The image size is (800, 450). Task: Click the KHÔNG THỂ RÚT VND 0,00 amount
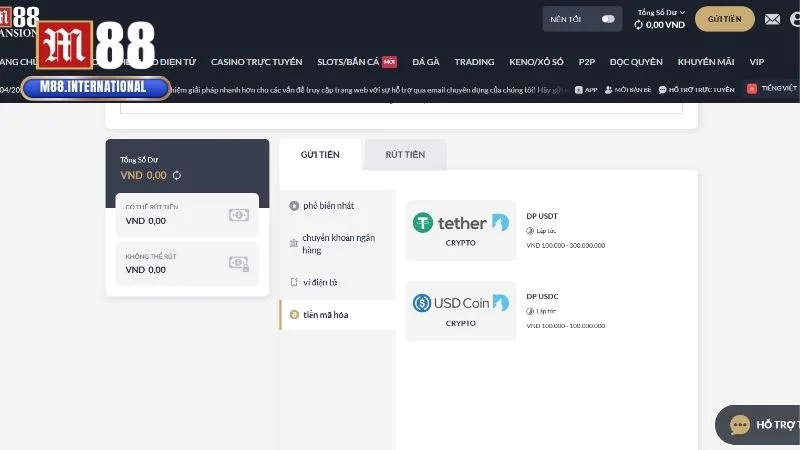click(x=145, y=269)
